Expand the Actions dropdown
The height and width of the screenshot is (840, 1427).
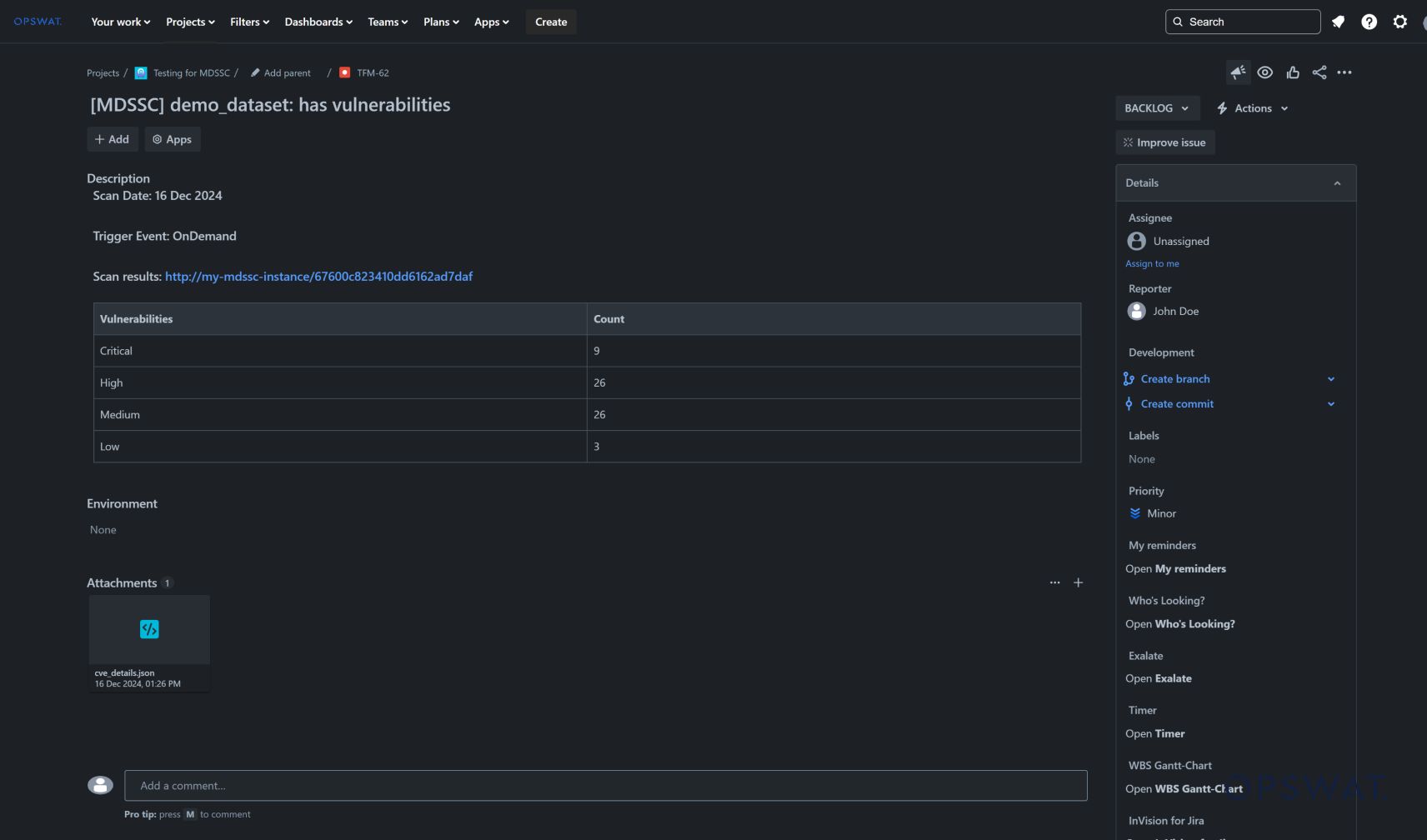click(x=1252, y=108)
